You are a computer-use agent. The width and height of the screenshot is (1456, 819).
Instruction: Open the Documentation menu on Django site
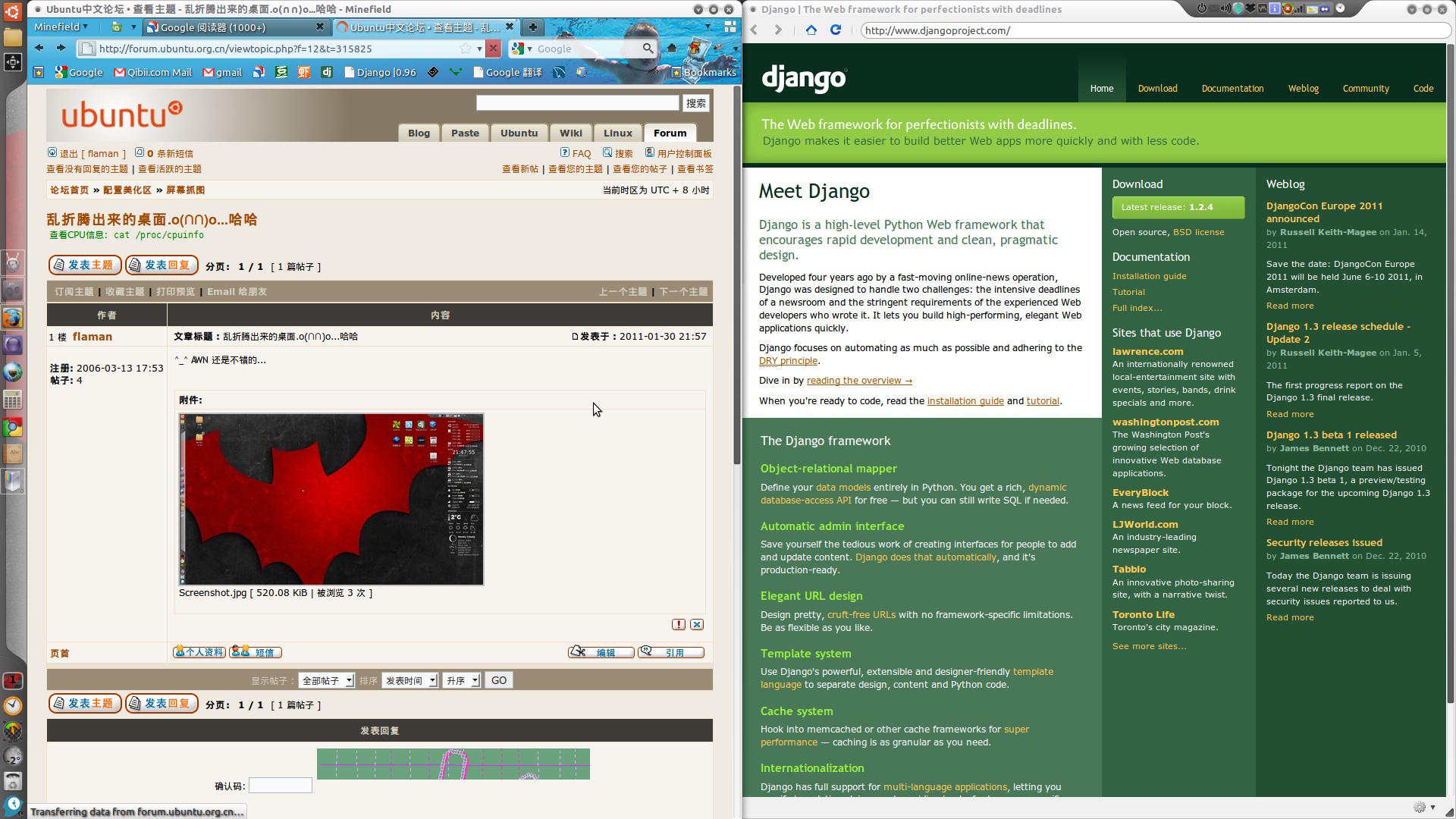[1232, 89]
